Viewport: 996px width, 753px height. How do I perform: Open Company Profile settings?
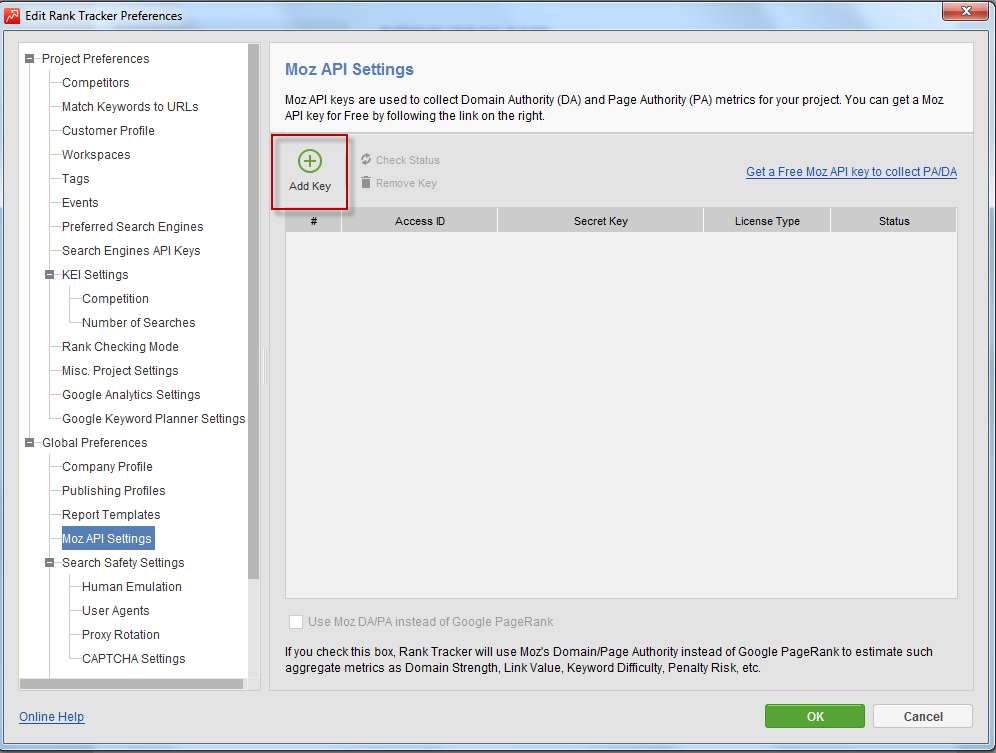[107, 466]
